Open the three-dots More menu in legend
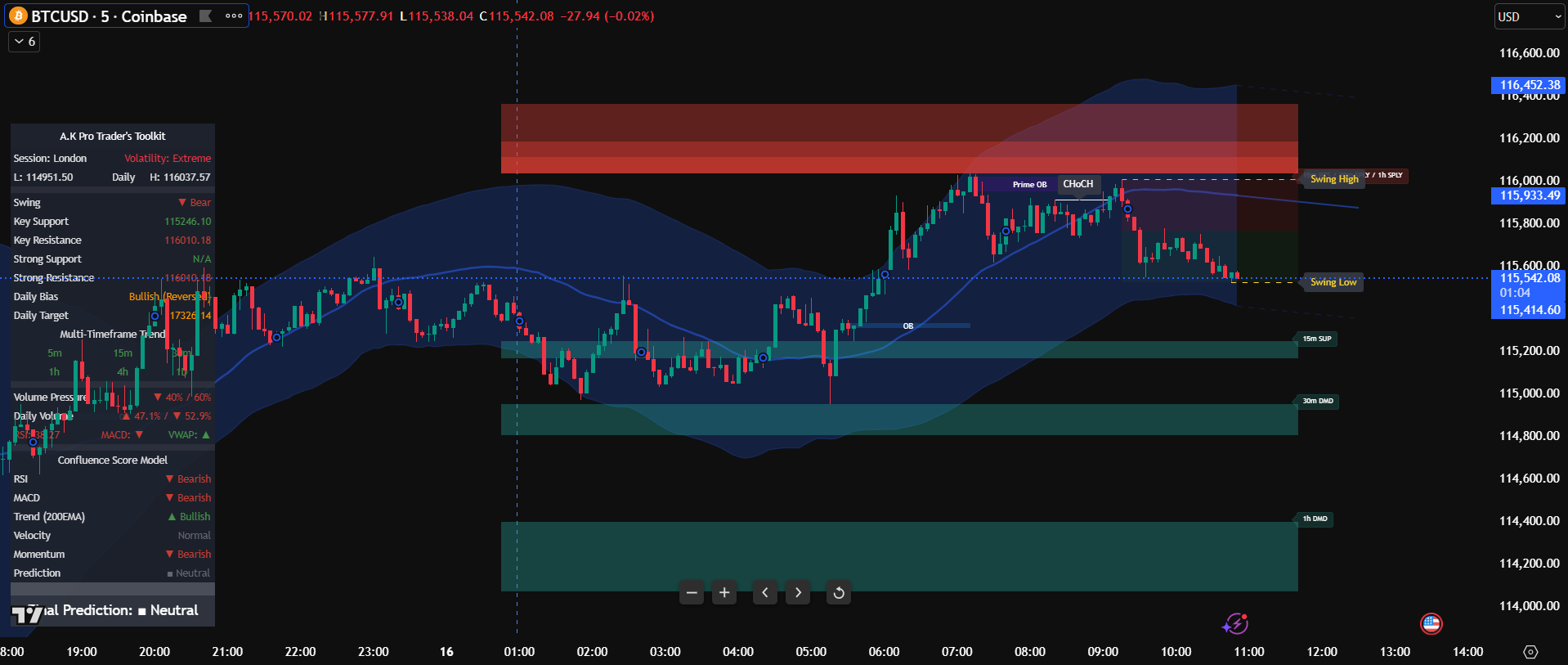 pos(234,16)
